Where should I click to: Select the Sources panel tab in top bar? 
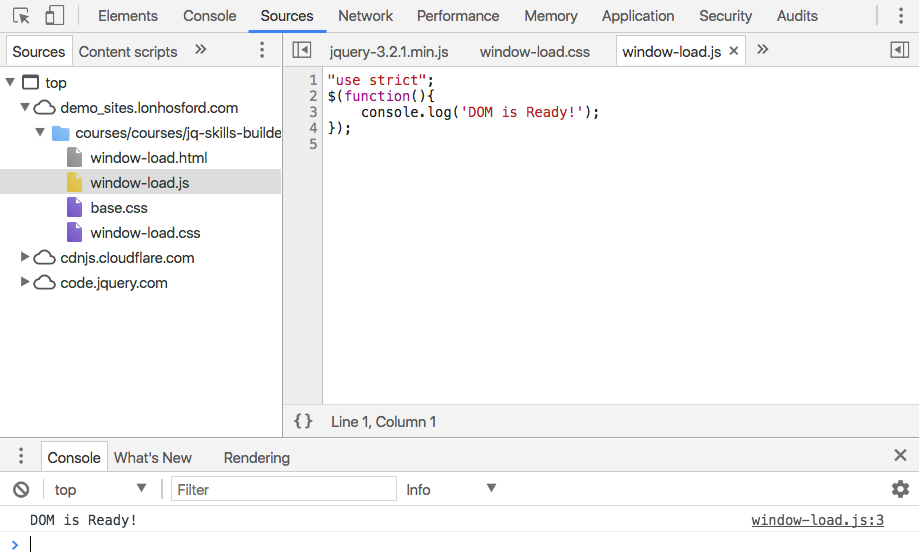pyautogui.click(x=287, y=16)
